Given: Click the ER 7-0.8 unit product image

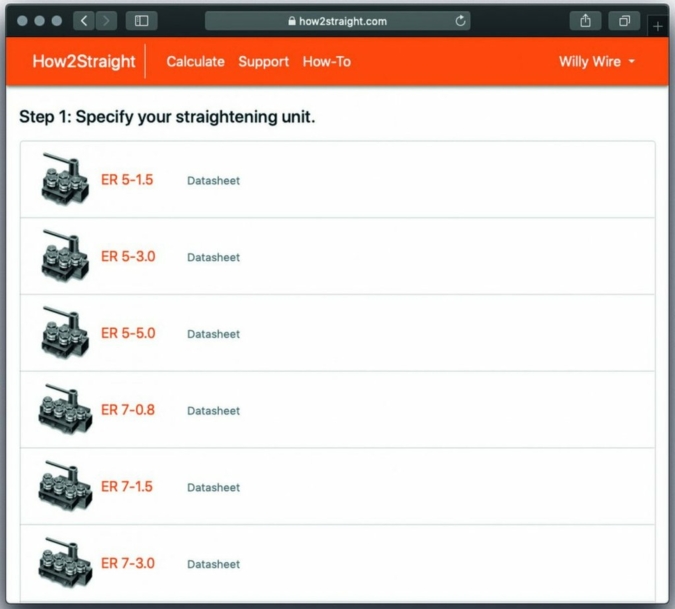Looking at the screenshot, I should coord(65,408).
